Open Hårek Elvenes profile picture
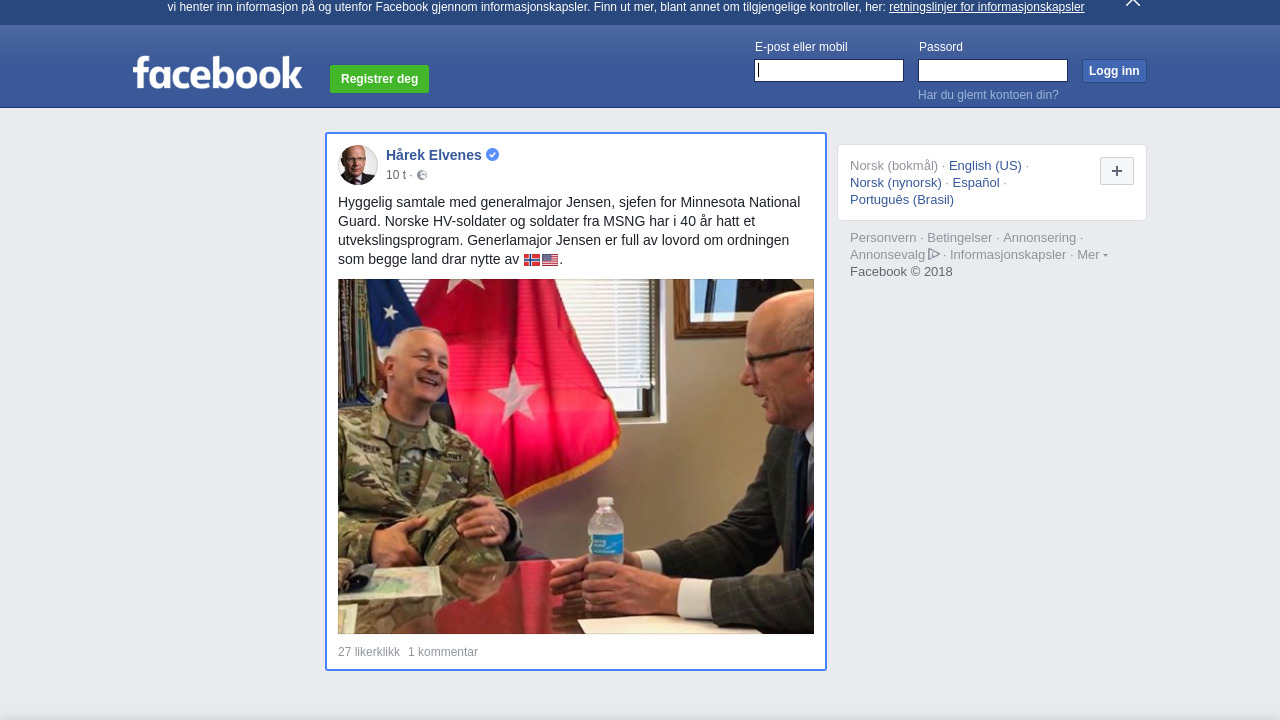Screen dimensions: 1280x720 358,165
